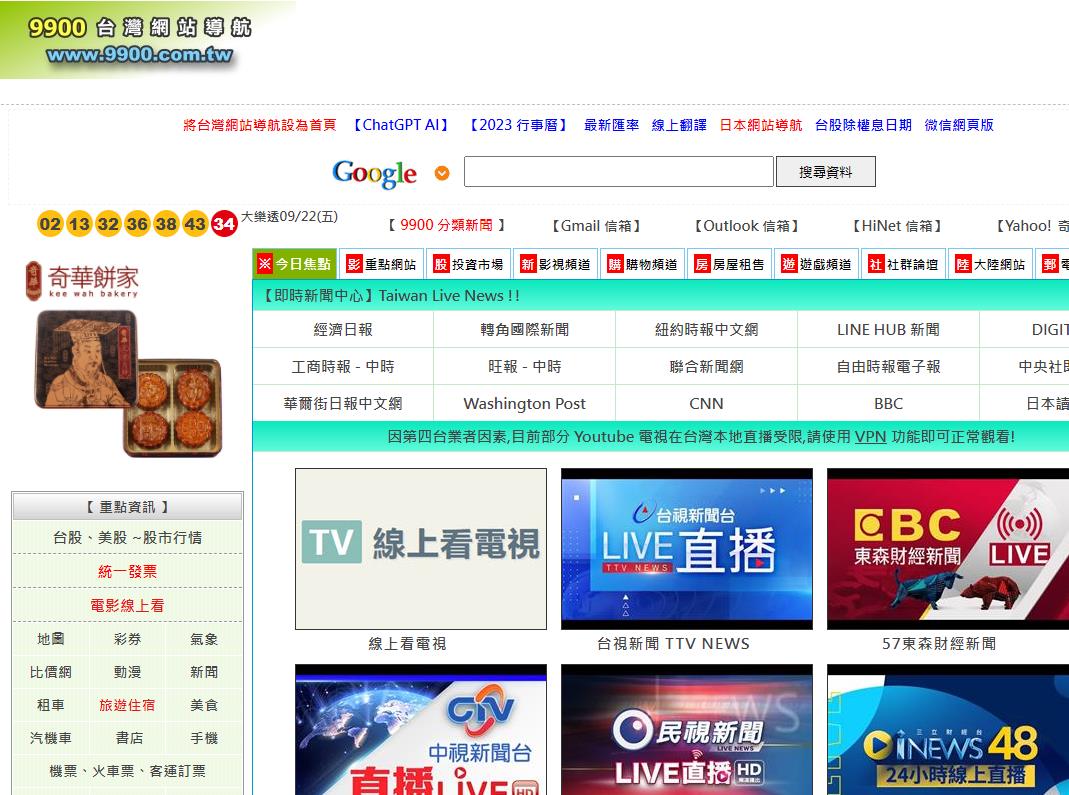
Task: Select the 遊戲頻道 tab
Action: 816,265
